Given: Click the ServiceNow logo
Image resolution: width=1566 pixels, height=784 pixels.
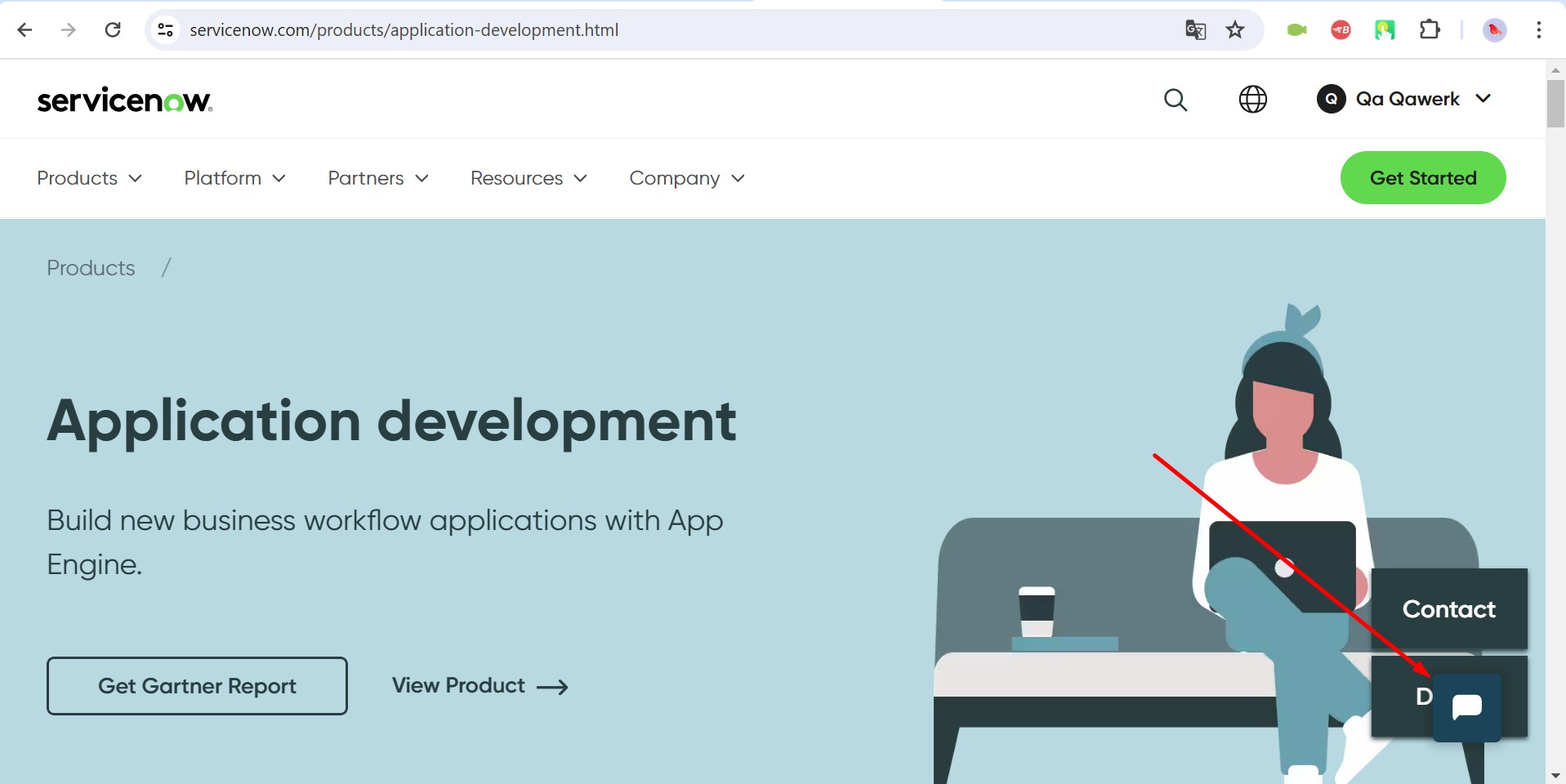Looking at the screenshot, I should [x=125, y=100].
